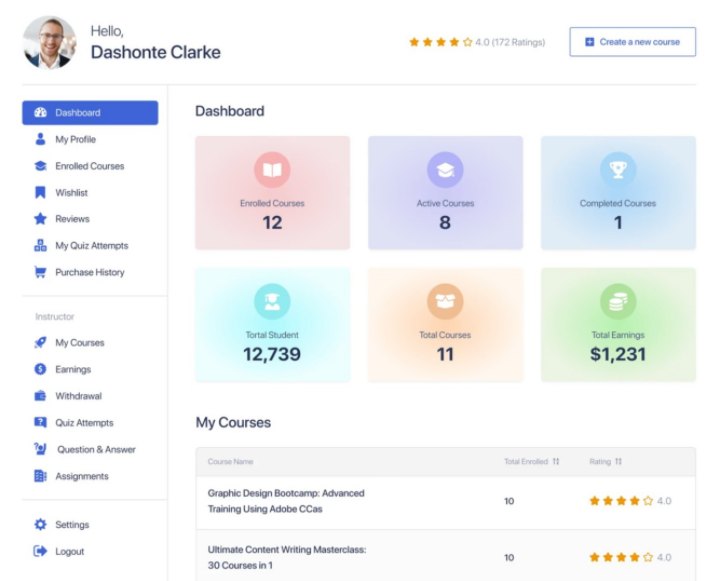Log out using the Logout link

(69, 552)
